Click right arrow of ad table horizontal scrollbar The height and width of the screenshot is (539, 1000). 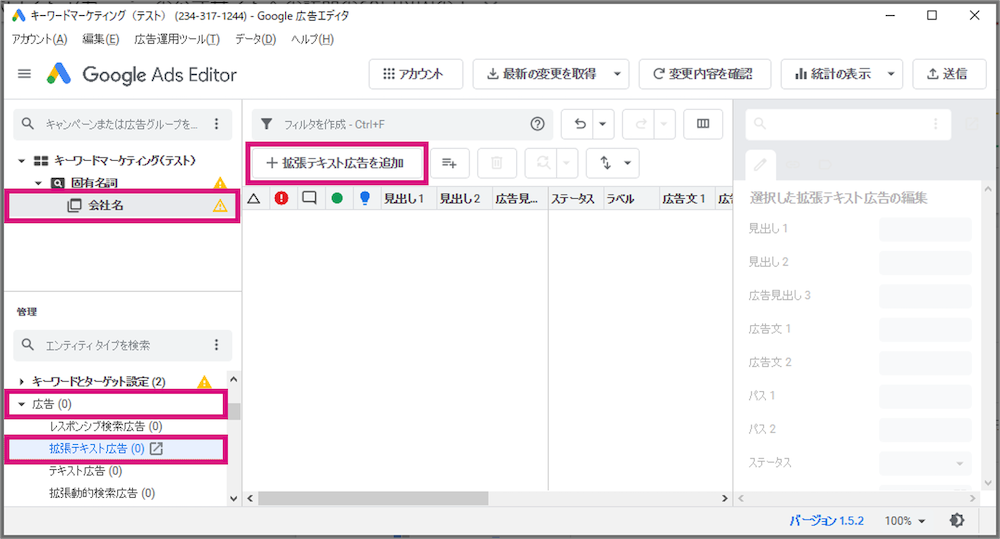coord(724,498)
